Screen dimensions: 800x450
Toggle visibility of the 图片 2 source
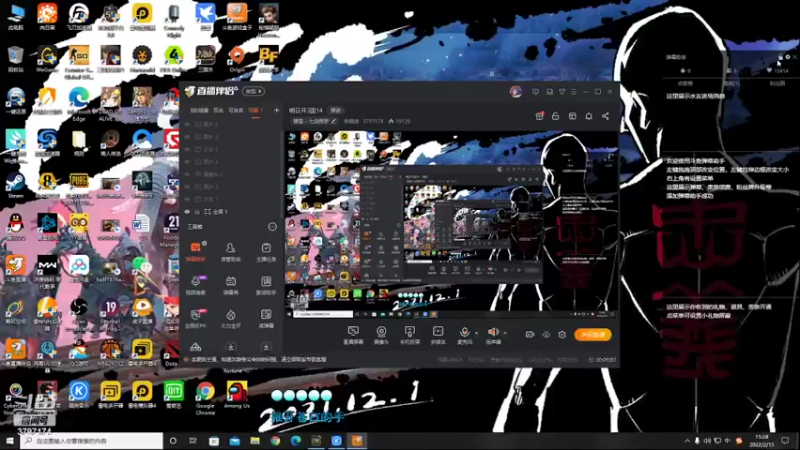coord(187,187)
